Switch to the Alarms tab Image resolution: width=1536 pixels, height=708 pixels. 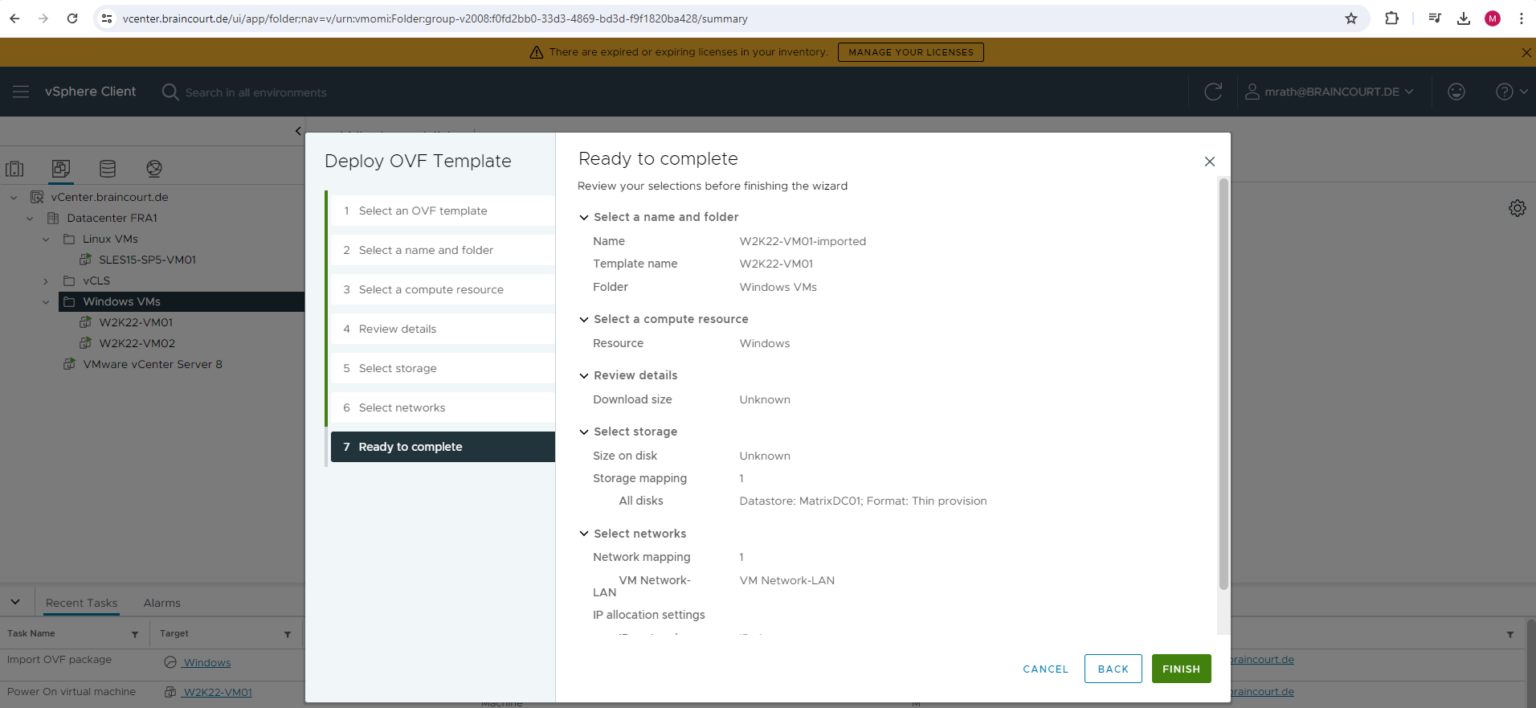point(161,602)
